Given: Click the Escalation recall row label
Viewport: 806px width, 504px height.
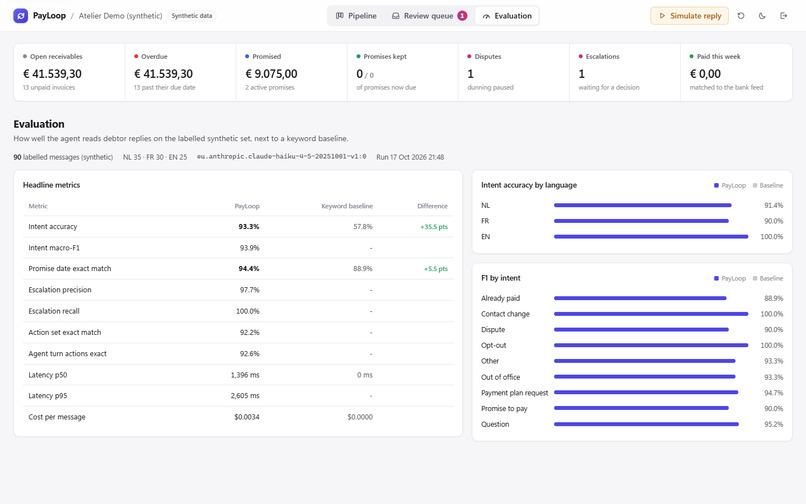Looking at the screenshot, I should 54,311.
